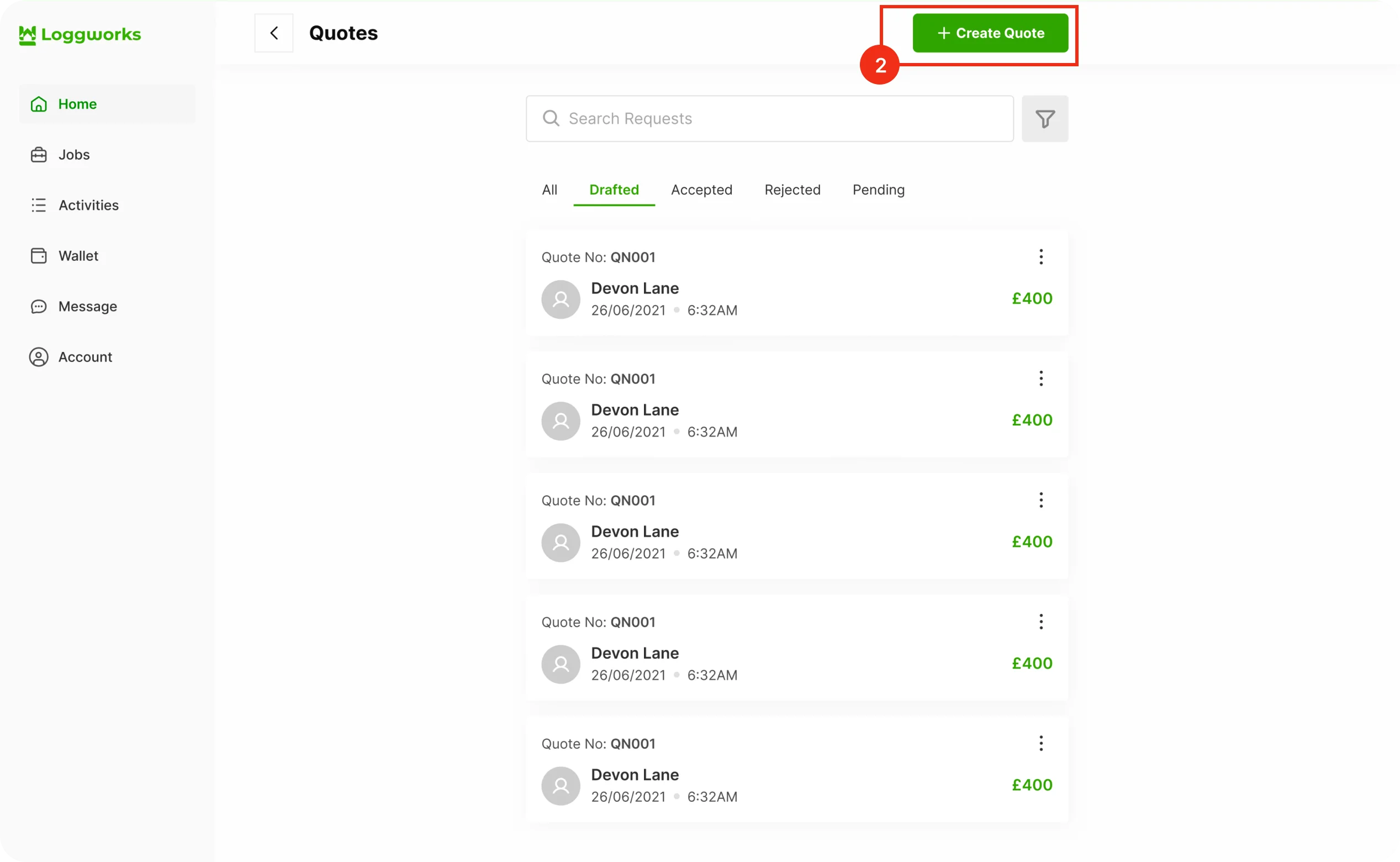Show the Pending quotes tab
This screenshot has width=1400, height=862.
pos(878,190)
